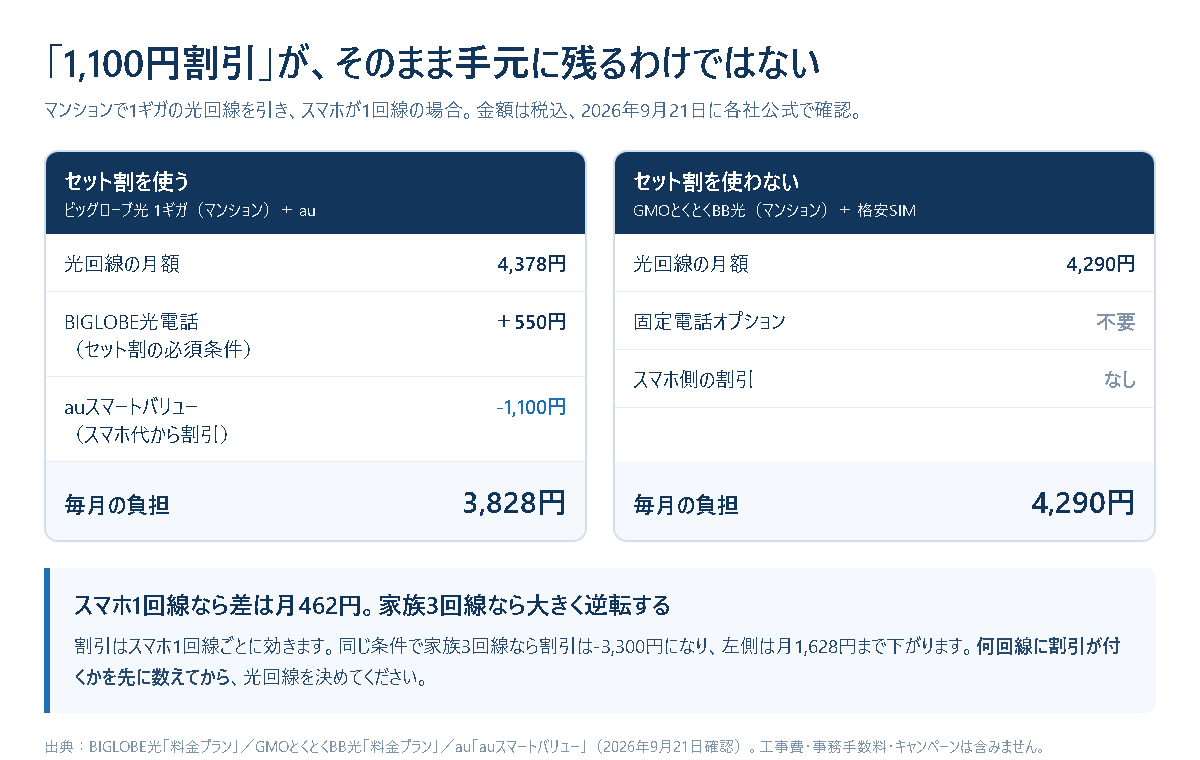Click 毎月の負担 label in the left card

[117, 505]
